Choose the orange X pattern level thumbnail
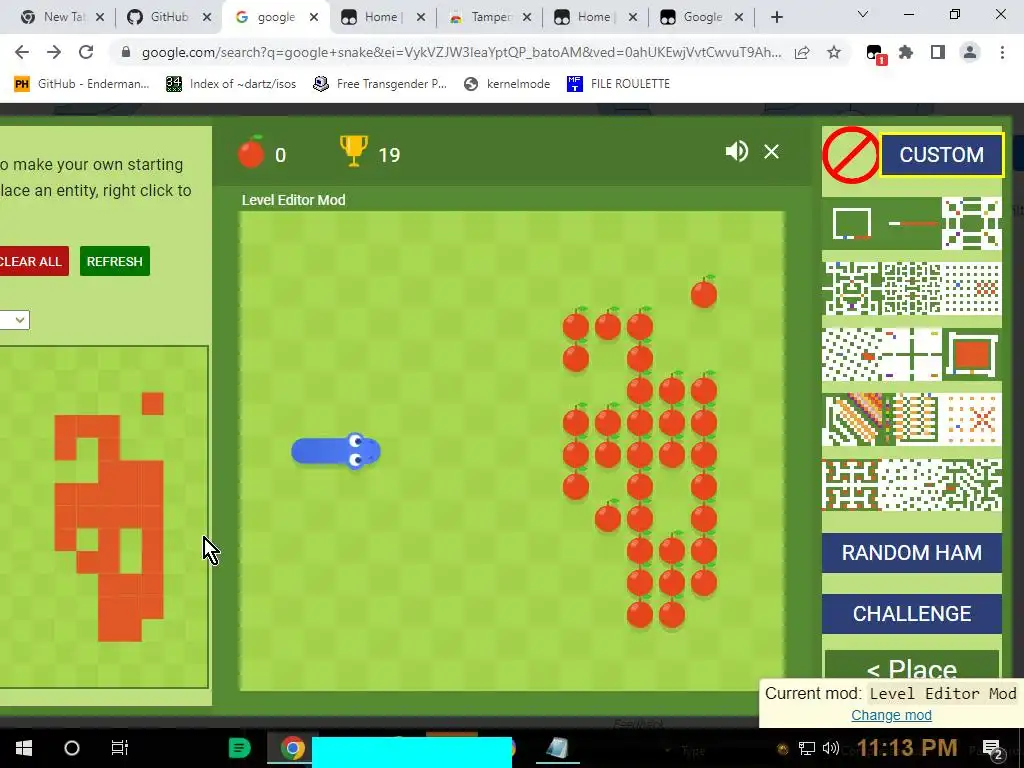The image size is (1024, 768). (x=973, y=420)
